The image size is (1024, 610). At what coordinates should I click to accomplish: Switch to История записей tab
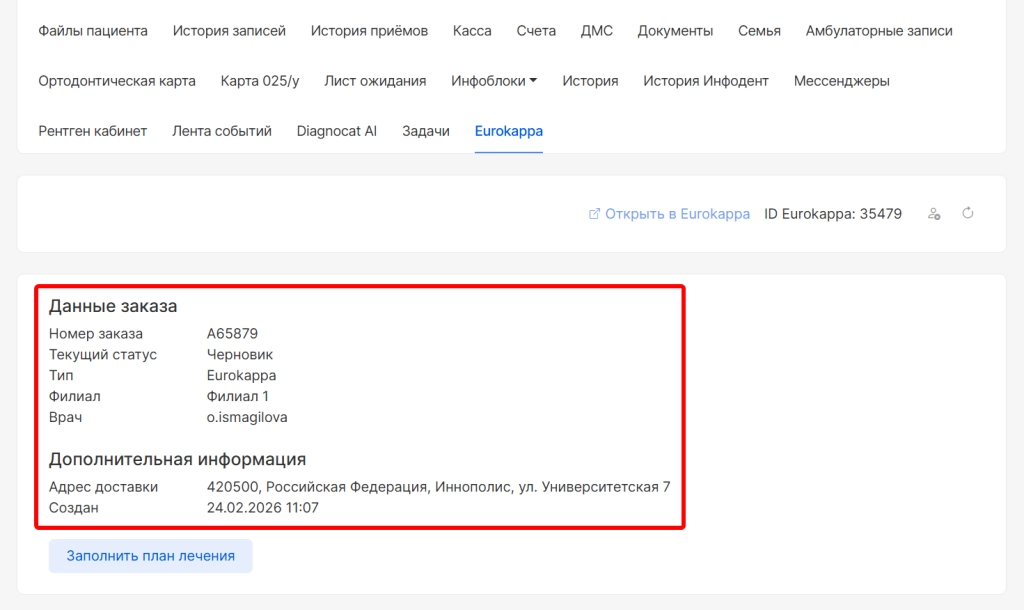coord(229,31)
